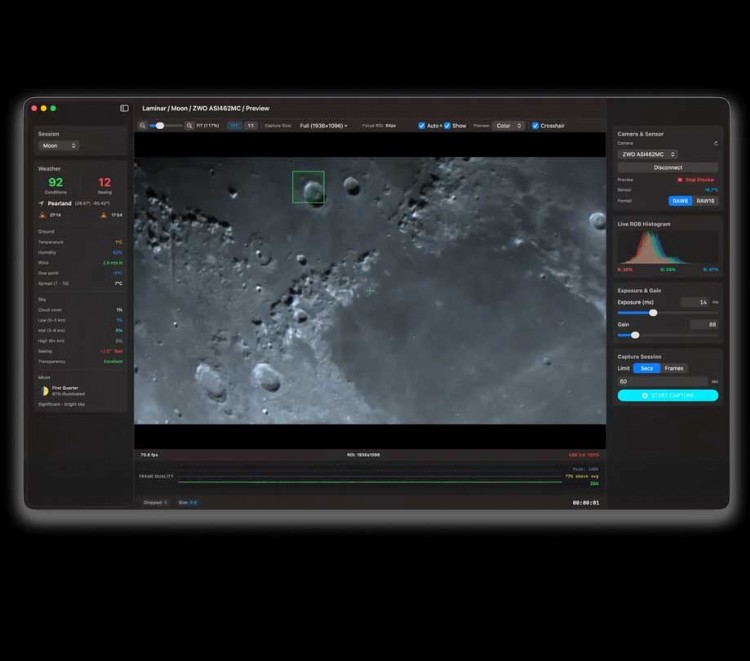Click the Pearland location arrow icon
Screen dimensions: 750x661
coord(42,203)
